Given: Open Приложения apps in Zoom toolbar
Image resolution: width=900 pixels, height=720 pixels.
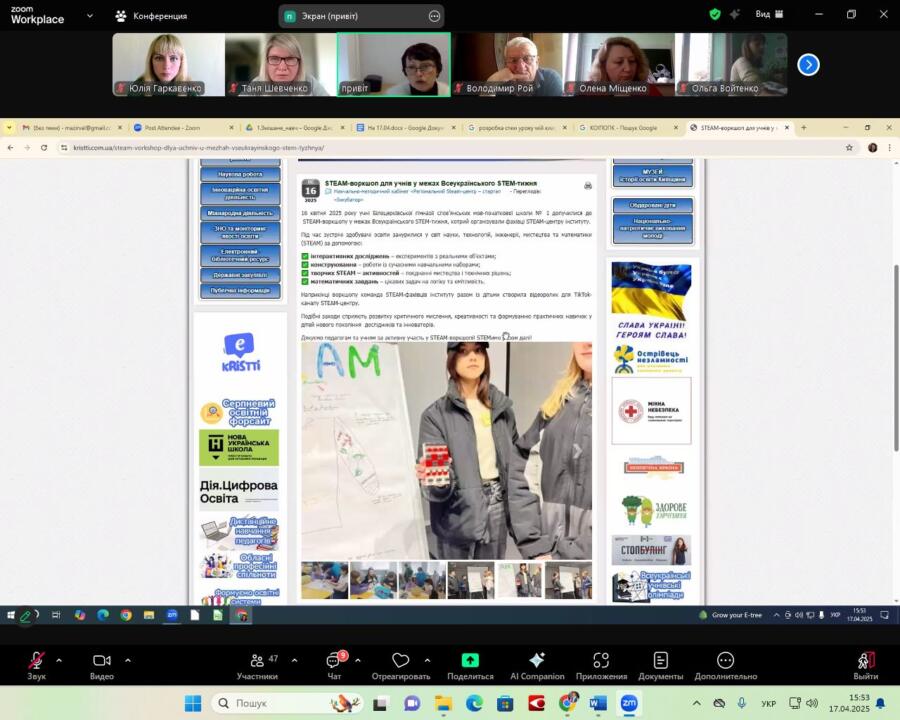Looking at the screenshot, I should tap(601, 665).
